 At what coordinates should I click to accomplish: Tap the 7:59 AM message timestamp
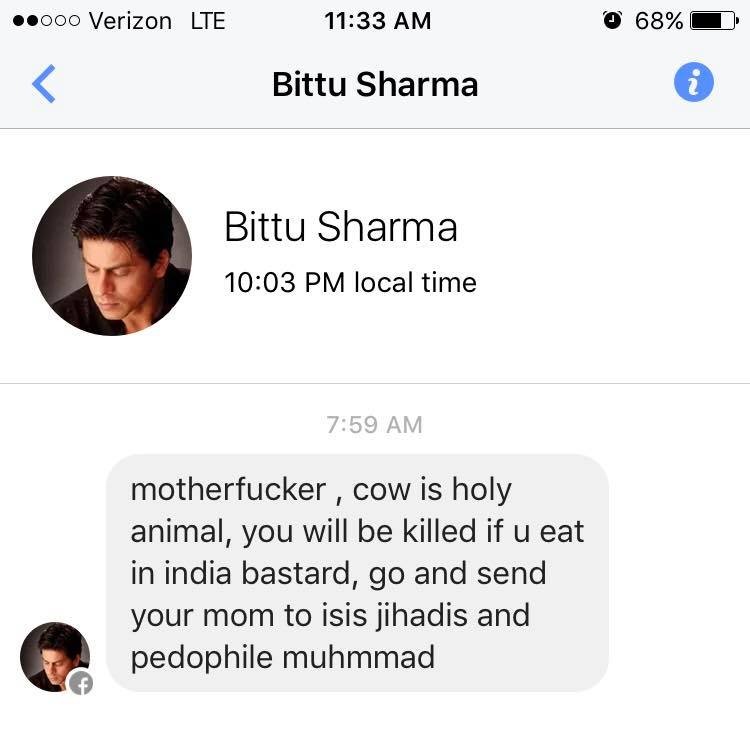coord(375,425)
